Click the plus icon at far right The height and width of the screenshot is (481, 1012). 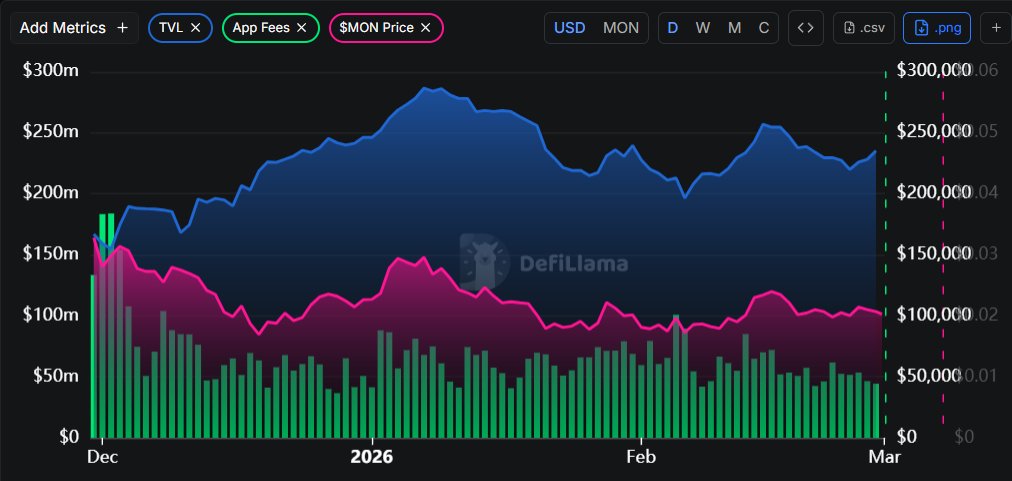tap(996, 28)
